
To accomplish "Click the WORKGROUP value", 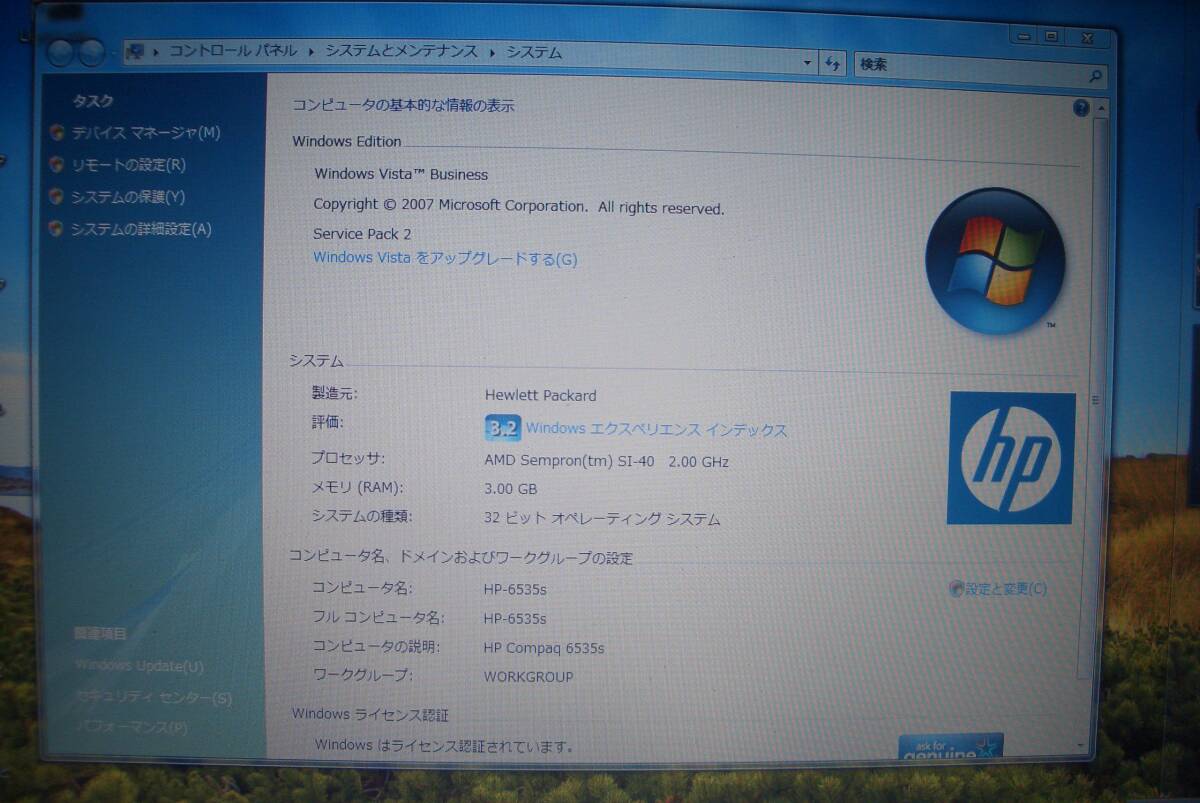I will 528,677.
